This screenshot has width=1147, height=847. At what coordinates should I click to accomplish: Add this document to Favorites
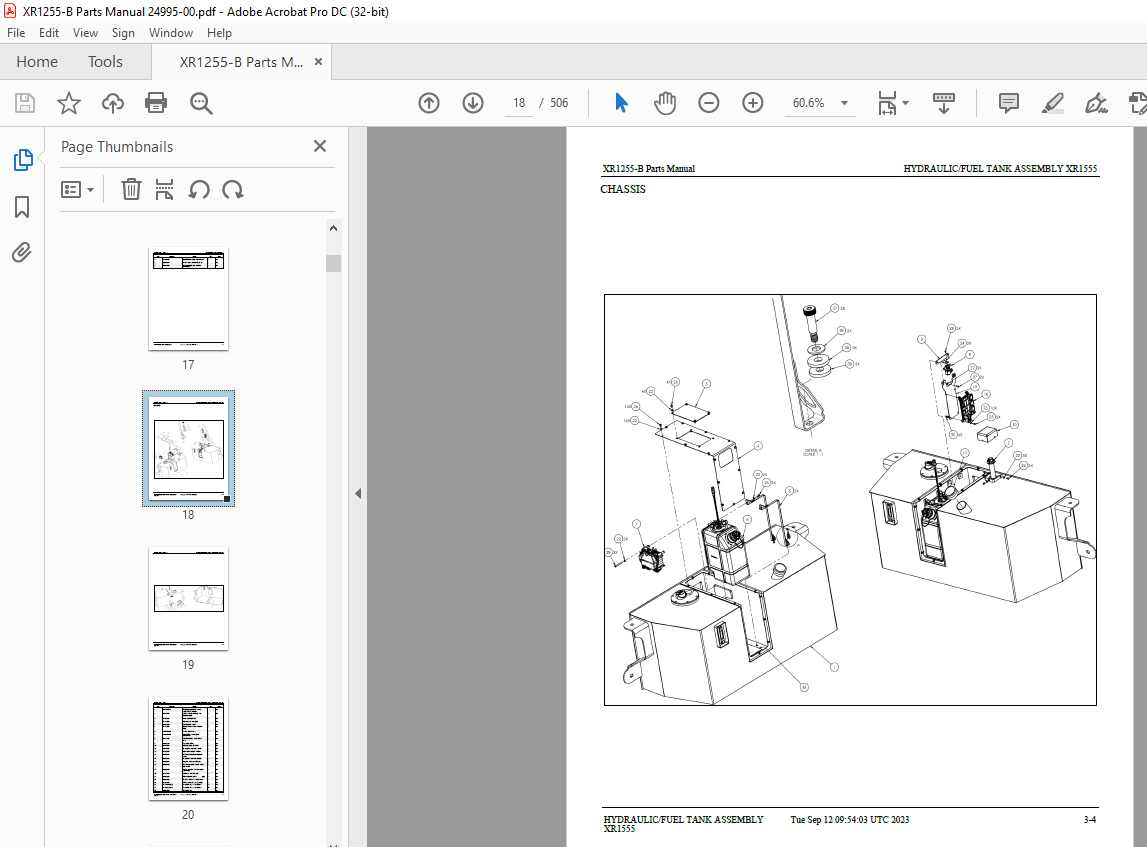(x=68, y=103)
